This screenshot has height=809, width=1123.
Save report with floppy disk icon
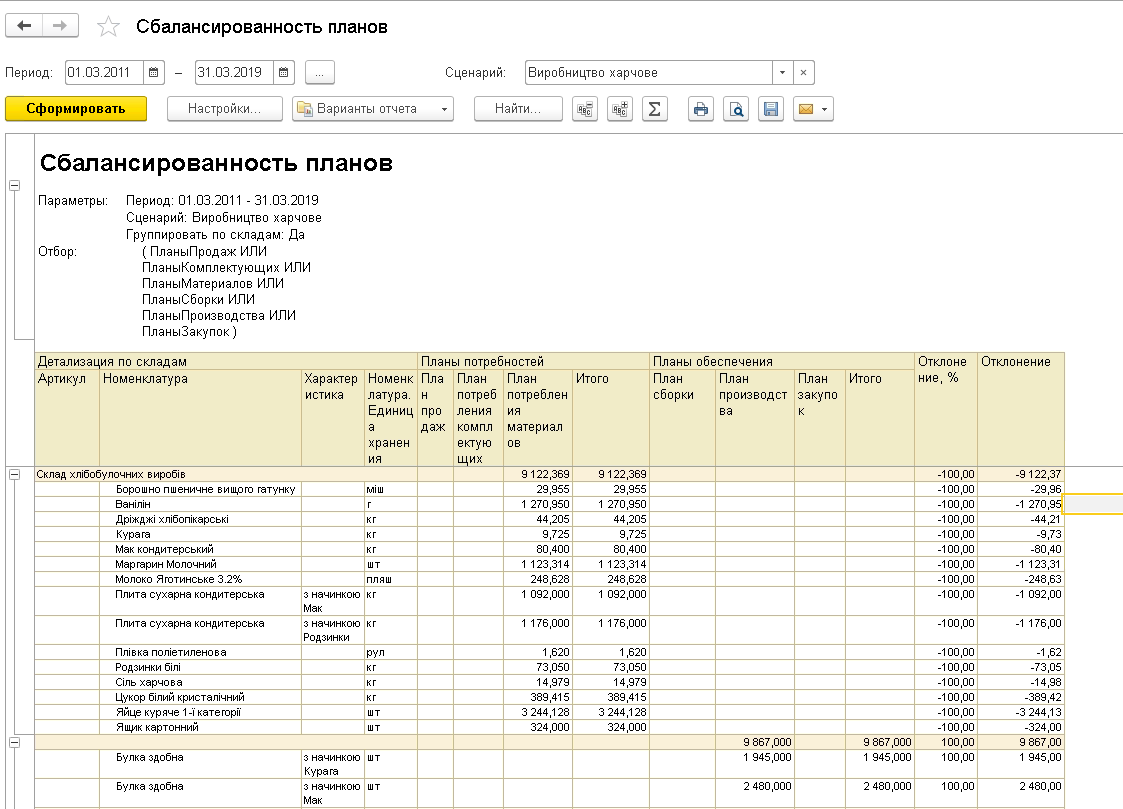point(771,109)
